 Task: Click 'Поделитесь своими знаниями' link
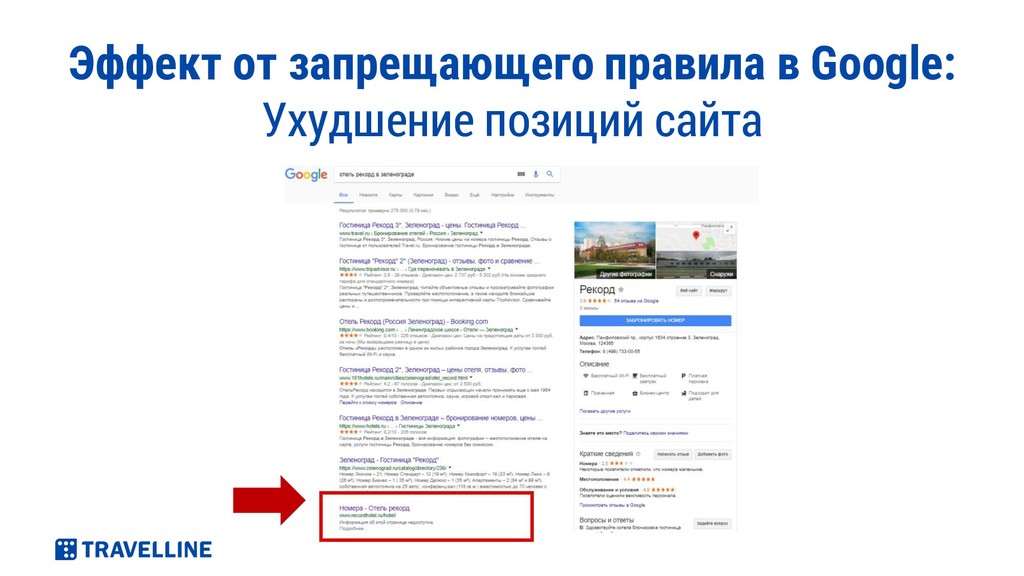pos(656,433)
